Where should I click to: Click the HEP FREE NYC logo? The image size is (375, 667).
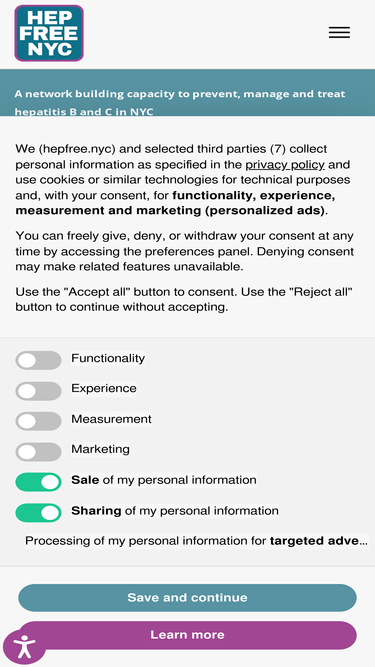click(49, 33)
